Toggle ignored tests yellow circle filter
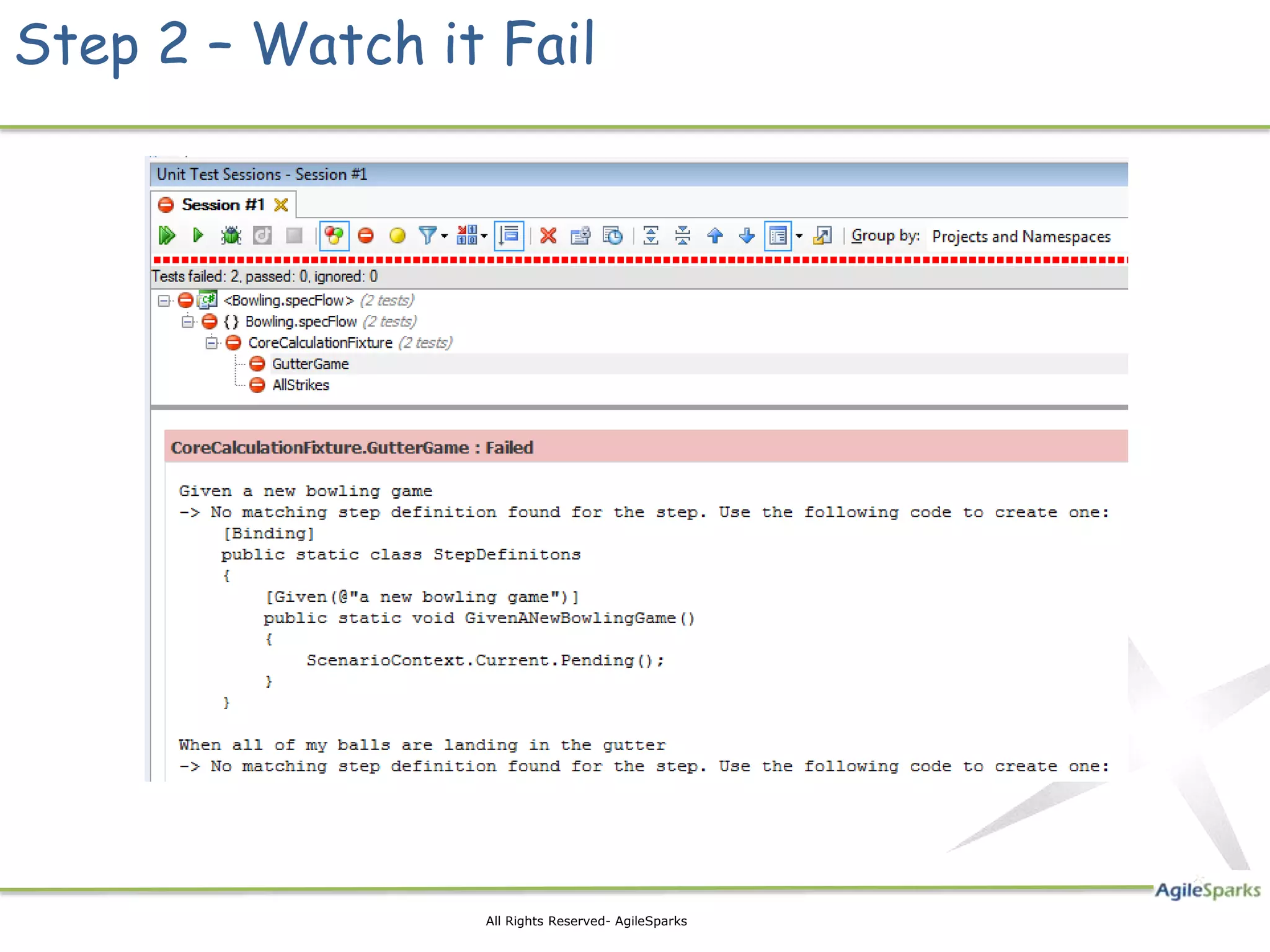Image resolution: width=1270 pixels, height=952 pixels. point(397,236)
